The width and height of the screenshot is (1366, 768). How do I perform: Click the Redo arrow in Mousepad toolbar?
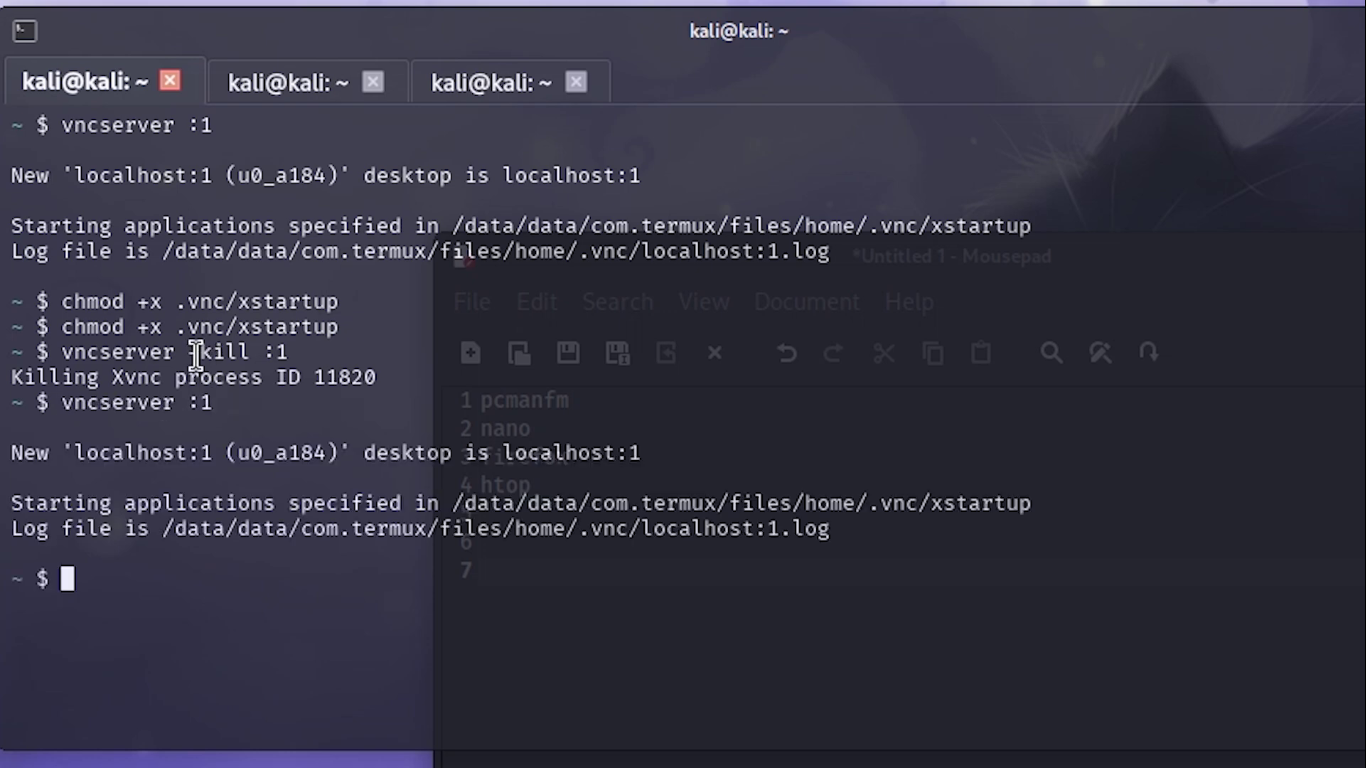pos(833,352)
